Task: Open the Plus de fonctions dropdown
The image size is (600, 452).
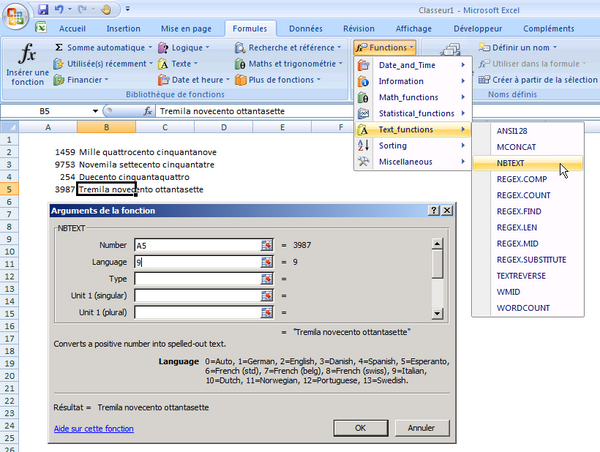Action: click(x=278, y=80)
